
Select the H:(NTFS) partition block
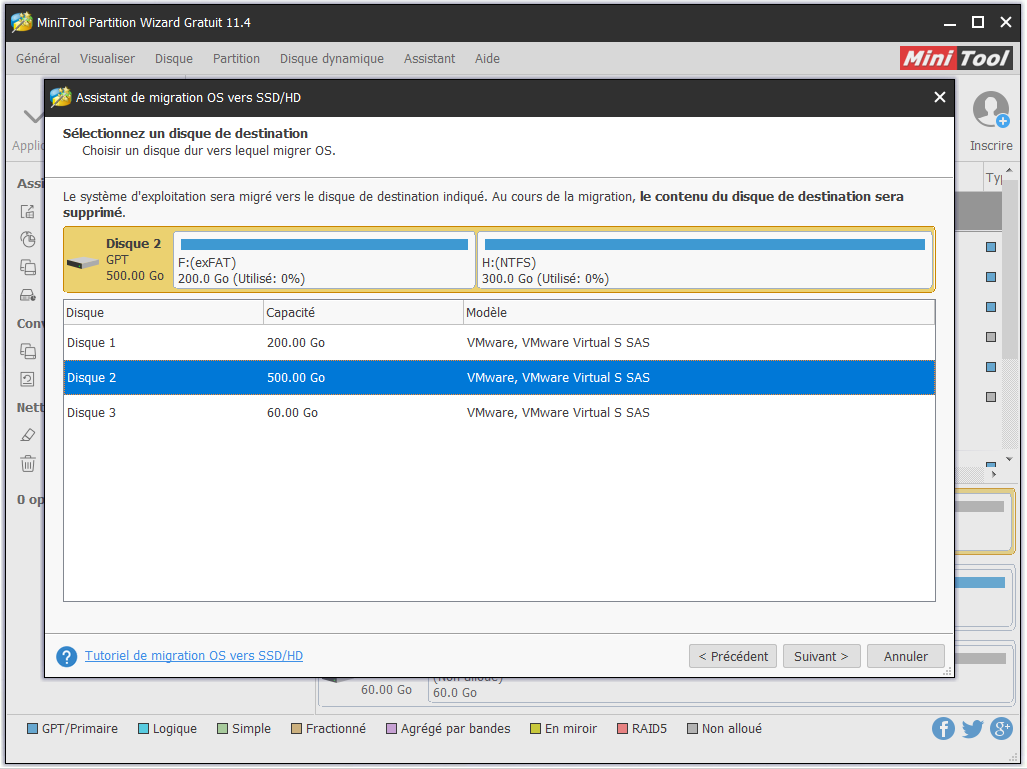(705, 260)
